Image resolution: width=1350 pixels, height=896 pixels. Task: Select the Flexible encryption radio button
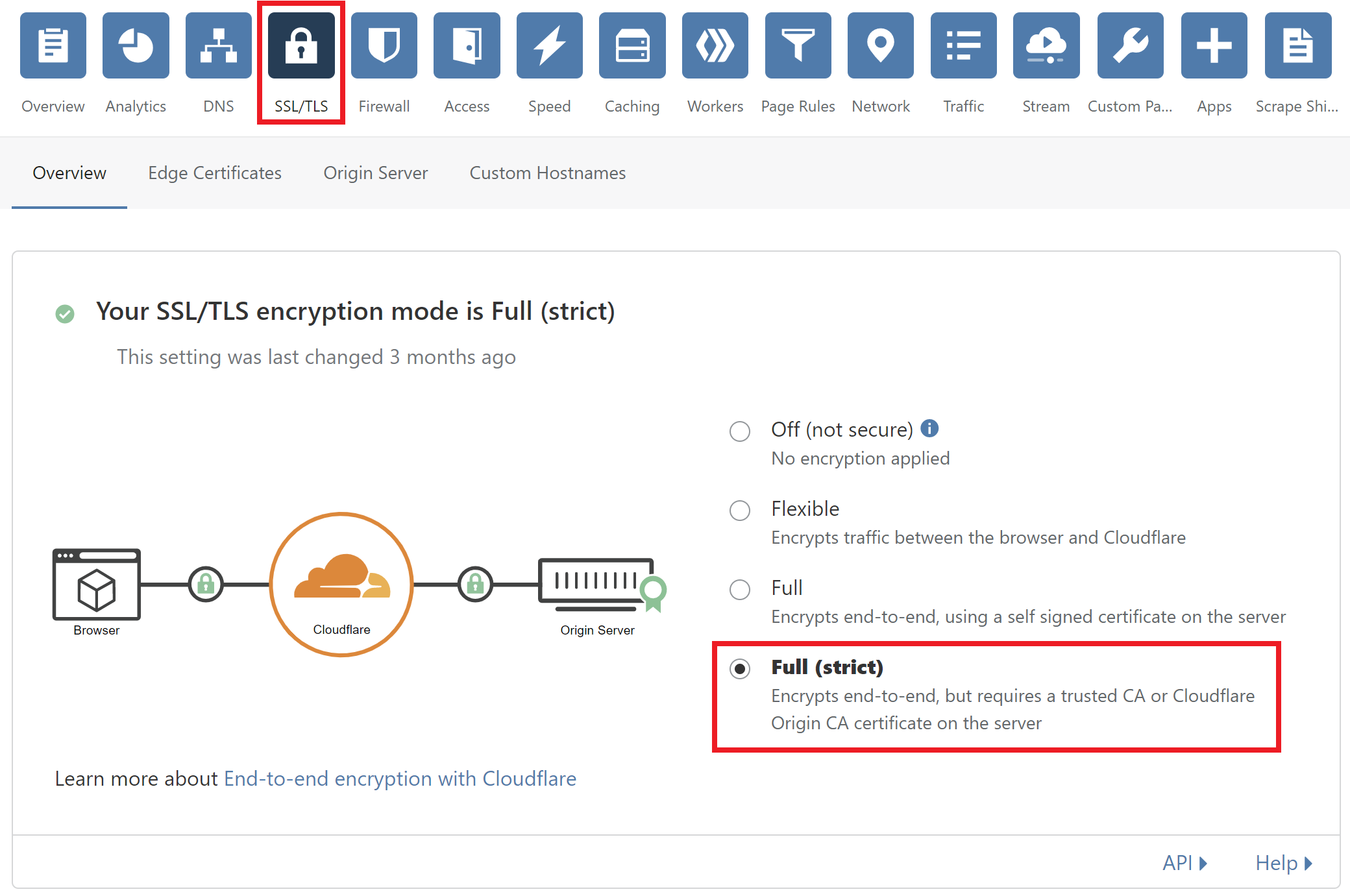coord(740,510)
